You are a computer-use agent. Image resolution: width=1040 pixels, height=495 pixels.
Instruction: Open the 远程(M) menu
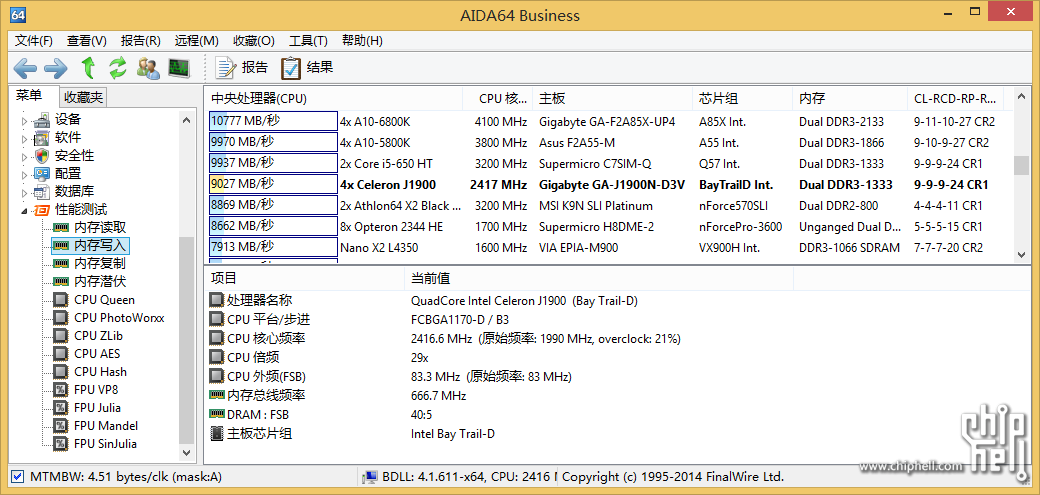(x=196, y=40)
